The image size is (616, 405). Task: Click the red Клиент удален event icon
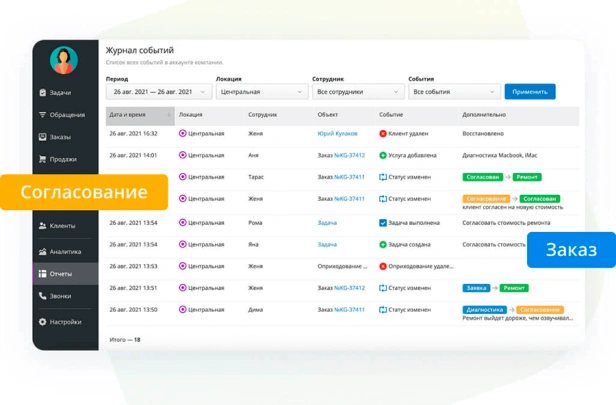coord(383,133)
